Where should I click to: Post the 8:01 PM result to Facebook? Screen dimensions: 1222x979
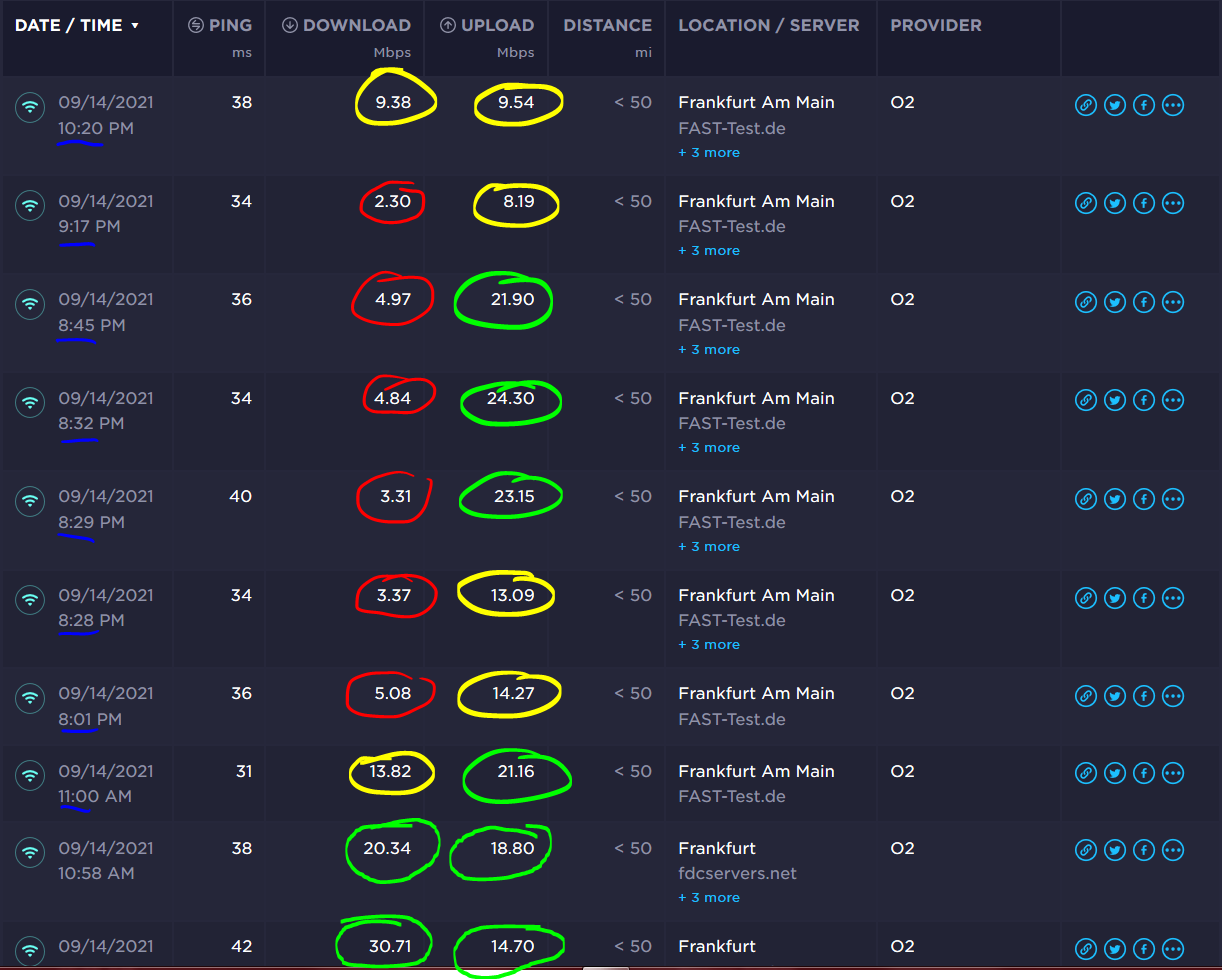1144,696
